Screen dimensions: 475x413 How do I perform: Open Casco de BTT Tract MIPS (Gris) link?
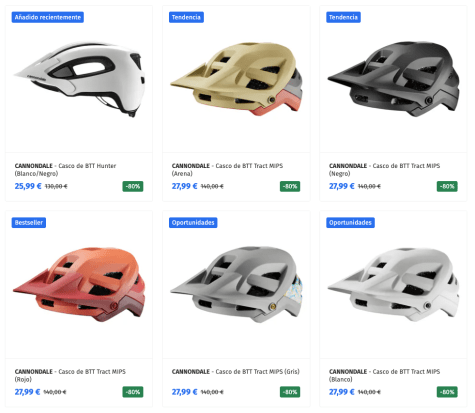click(x=236, y=372)
